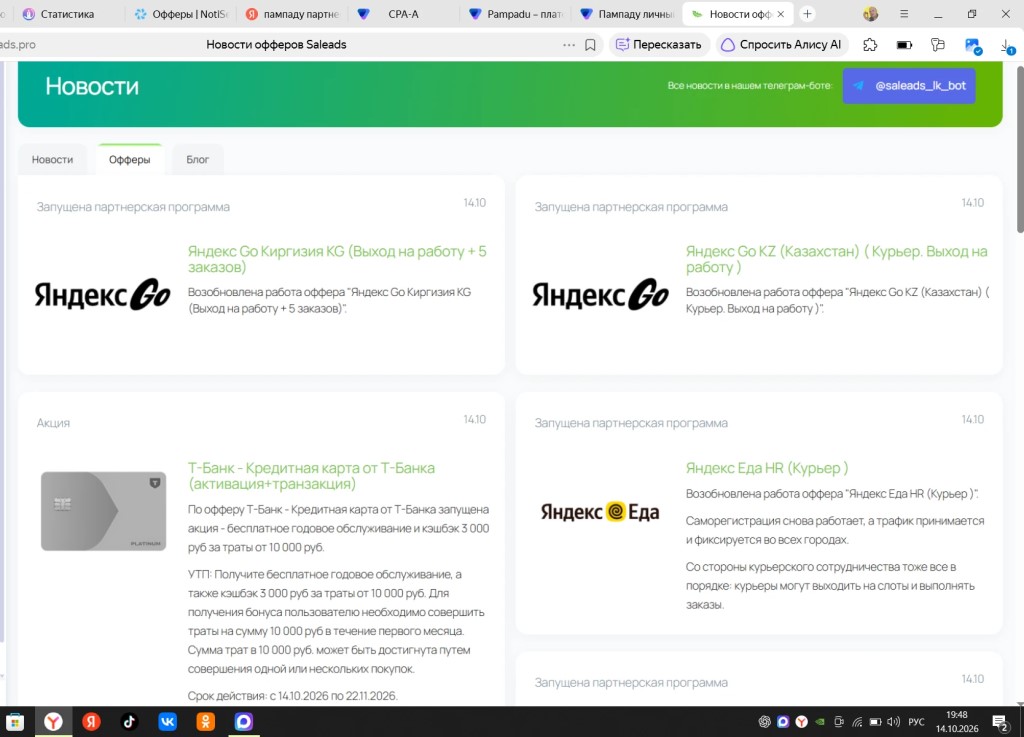1024x737 pixels.
Task: Click the 'Новости' page heading
Action: pos(92,86)
